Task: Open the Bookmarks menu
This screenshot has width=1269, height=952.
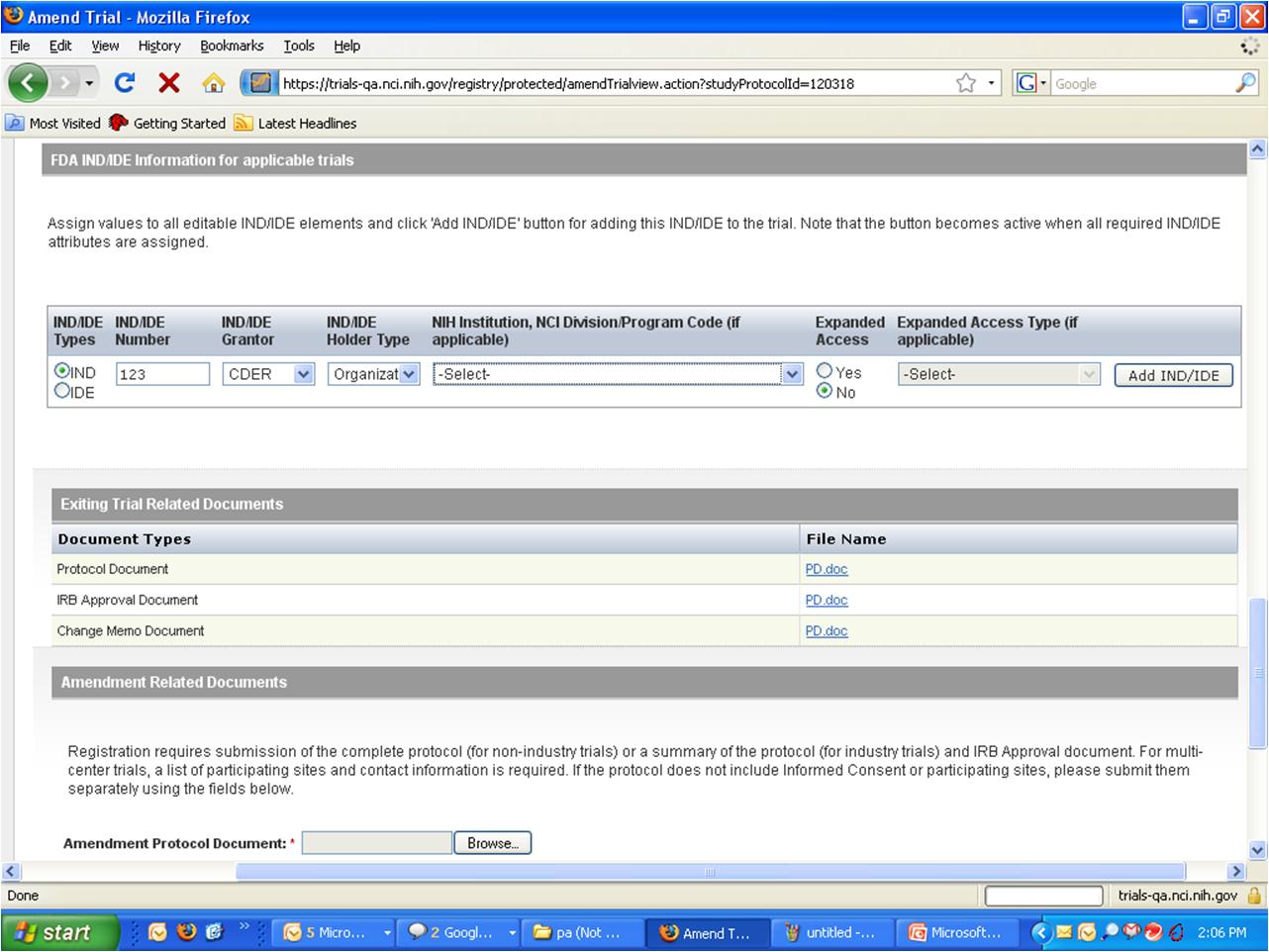Action: click(x=232, y=46)
